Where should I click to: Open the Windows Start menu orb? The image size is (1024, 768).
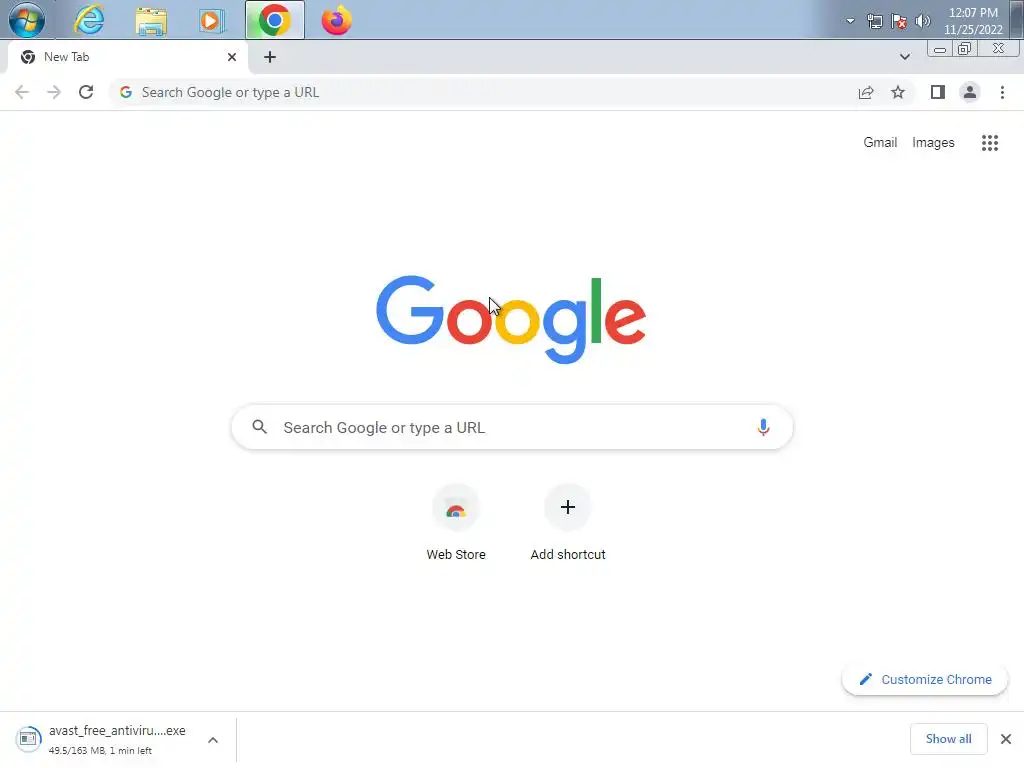[x=27, y=20]
